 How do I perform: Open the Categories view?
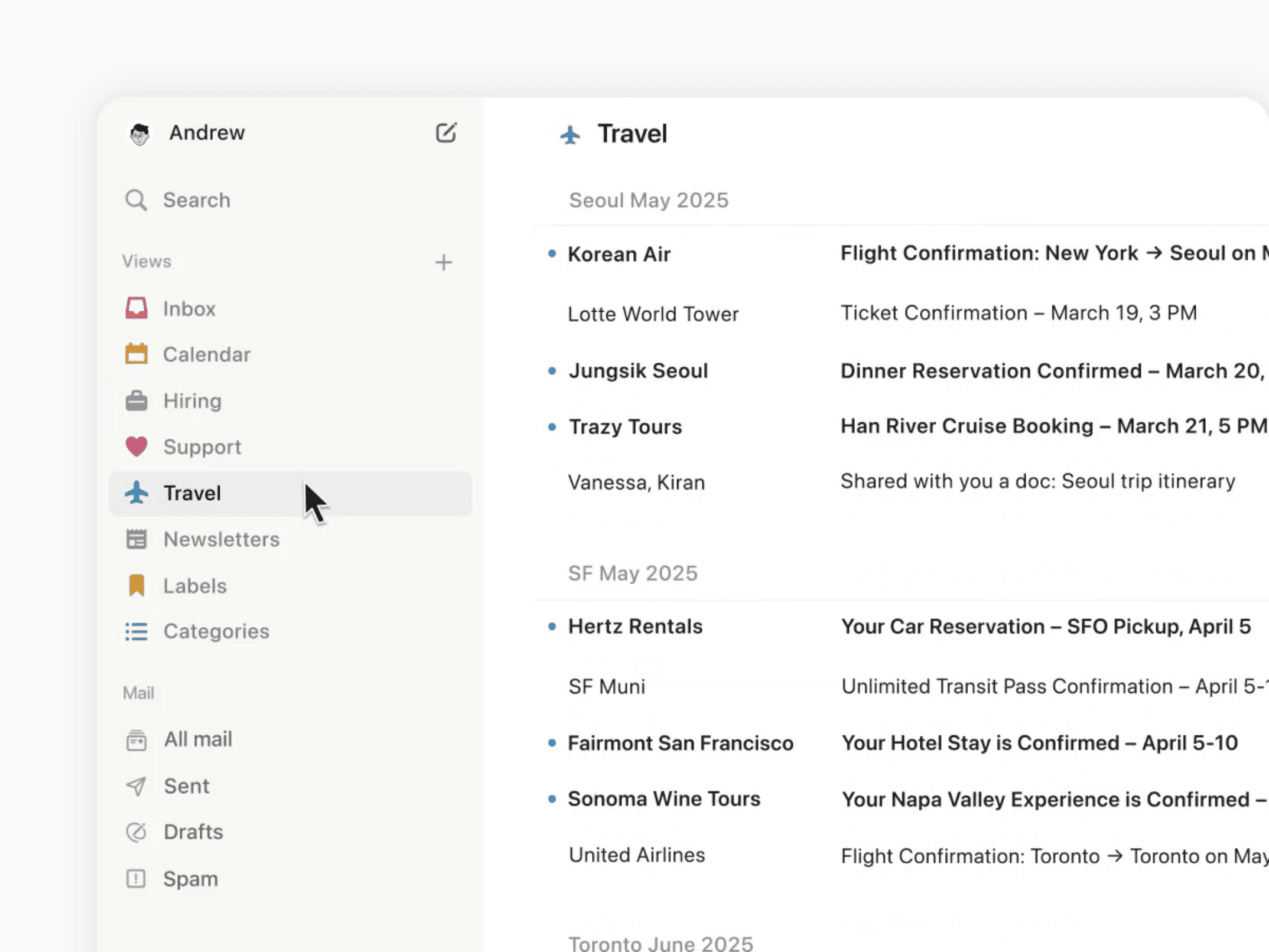point(290,631)
